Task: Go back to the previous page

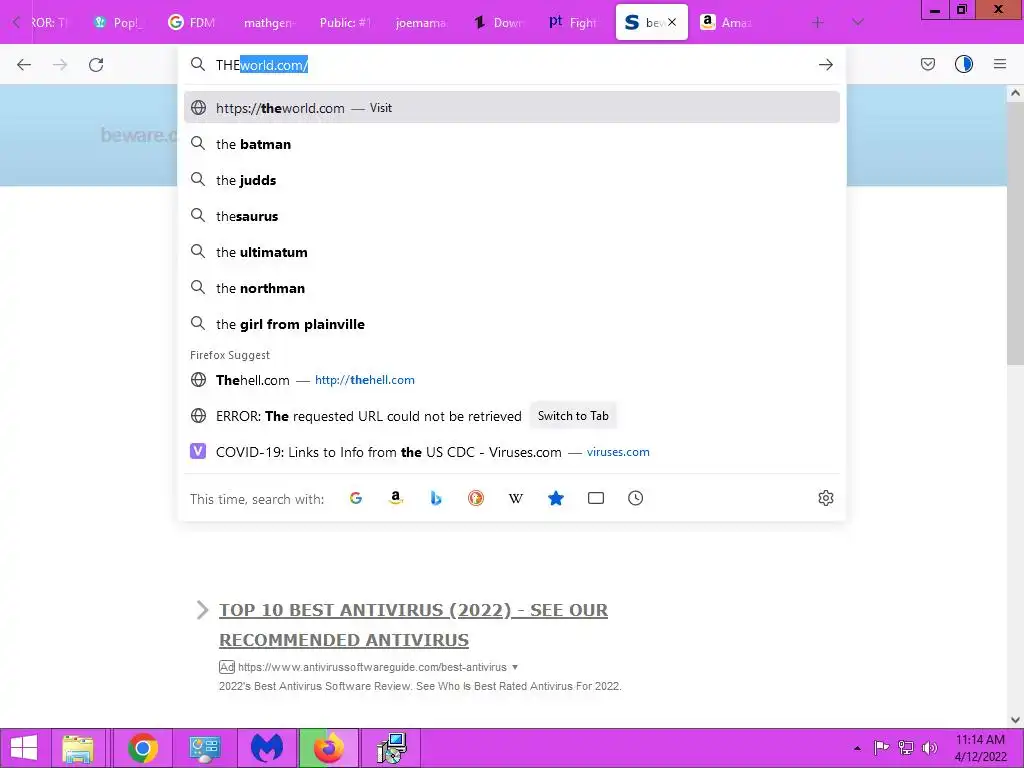Action: coord(24,65)
